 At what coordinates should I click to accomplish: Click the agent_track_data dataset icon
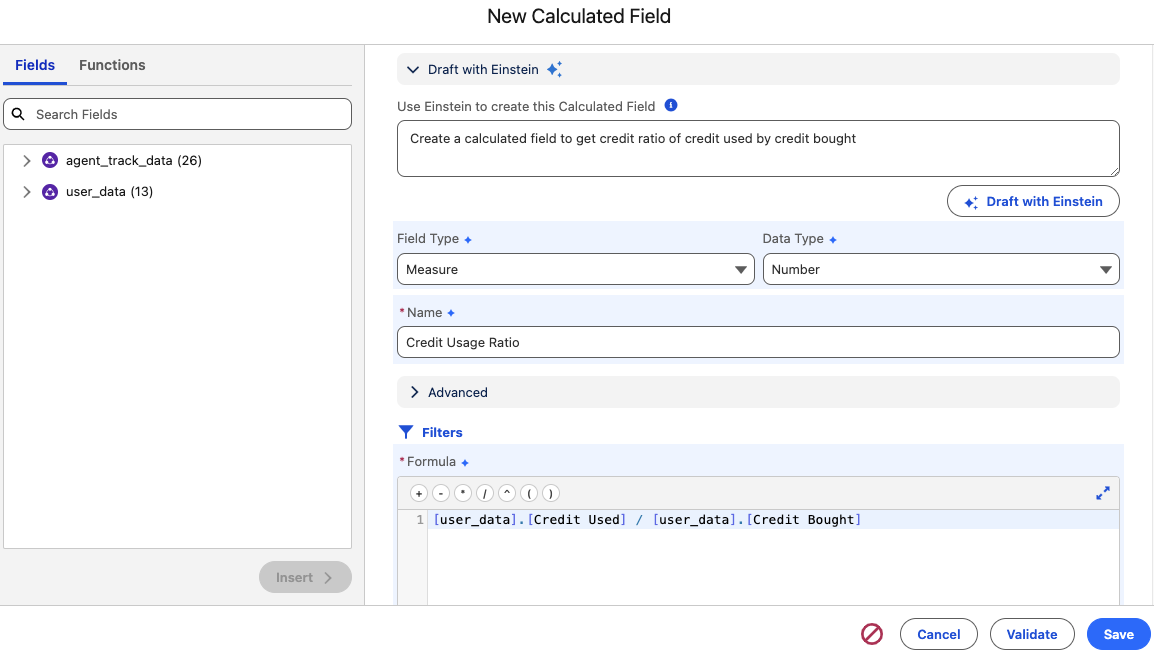coord(50,160)
